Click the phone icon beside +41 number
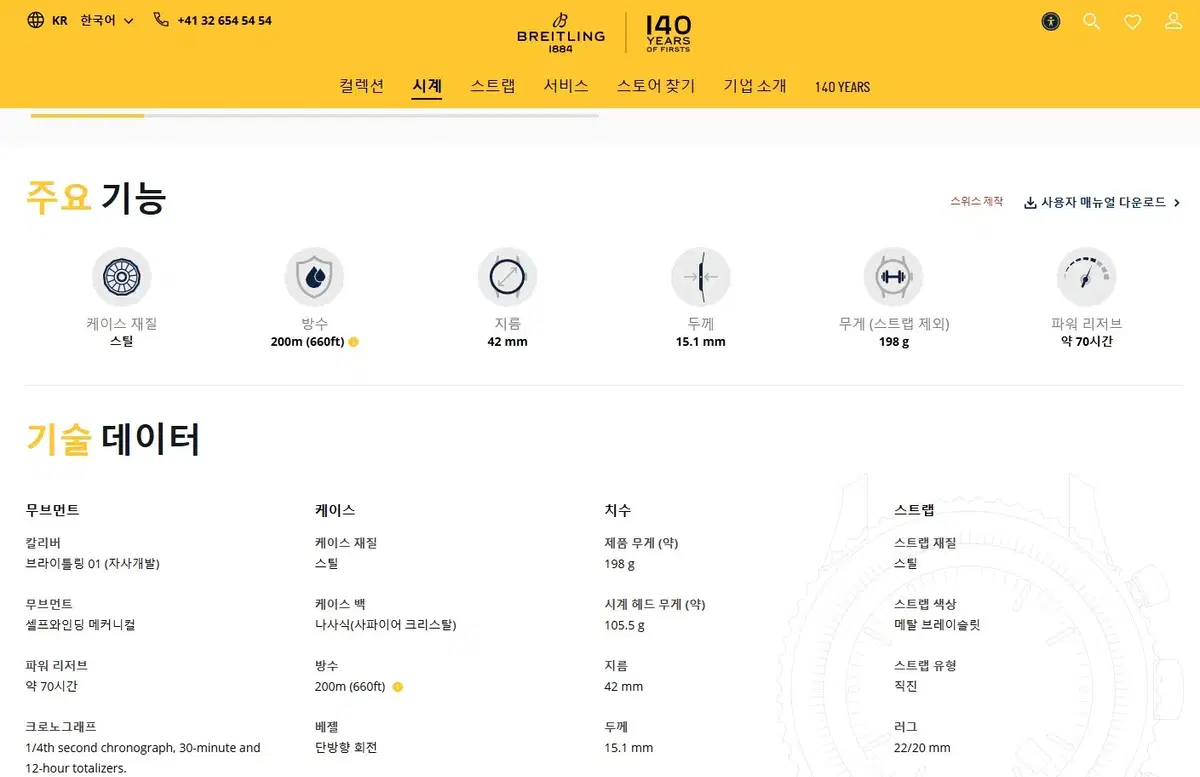The width and height of the screenshot is (1200, 777). tap(161, 20)
